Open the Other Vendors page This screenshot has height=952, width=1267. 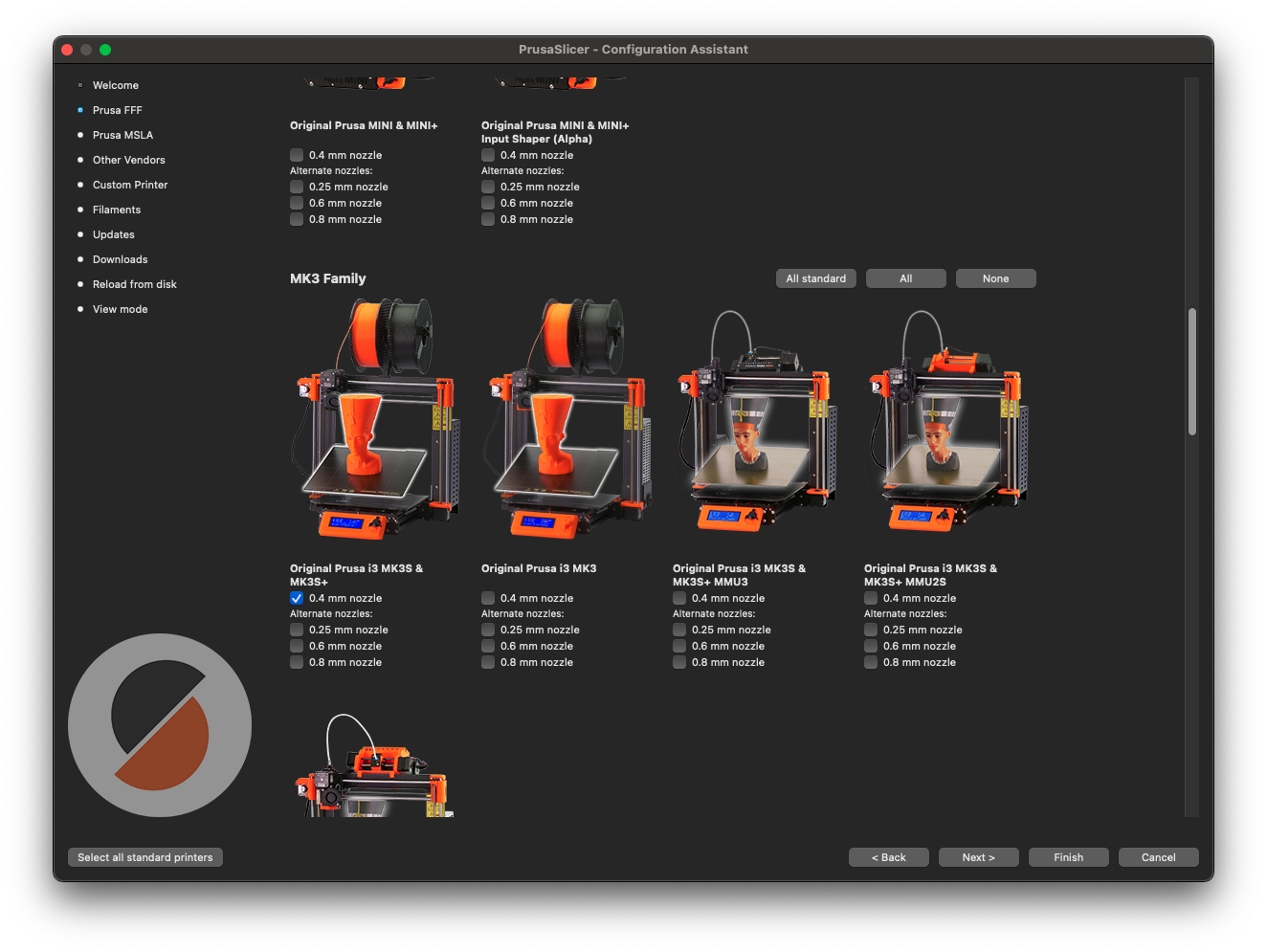129,160
